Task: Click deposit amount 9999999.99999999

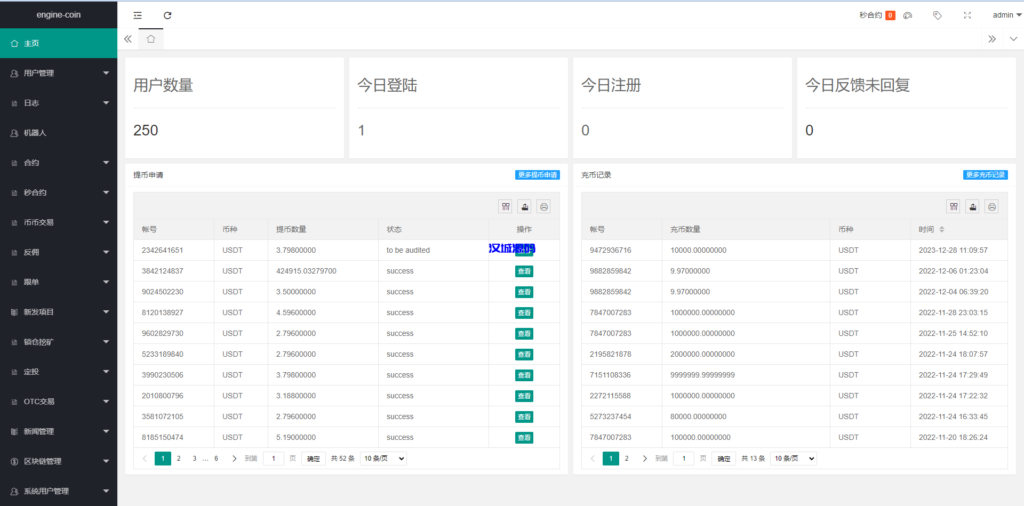Action: pyautogui.click(x=703, y=375)
